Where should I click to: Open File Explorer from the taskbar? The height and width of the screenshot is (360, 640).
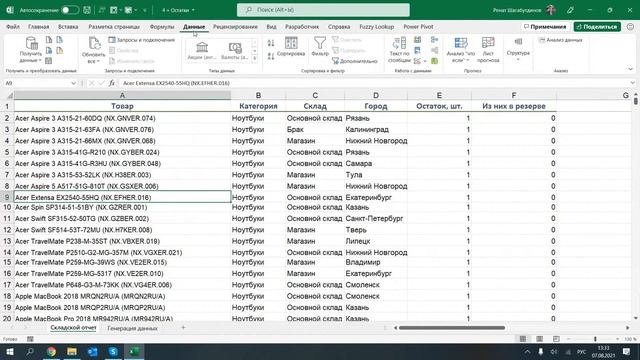pos(72,351)
